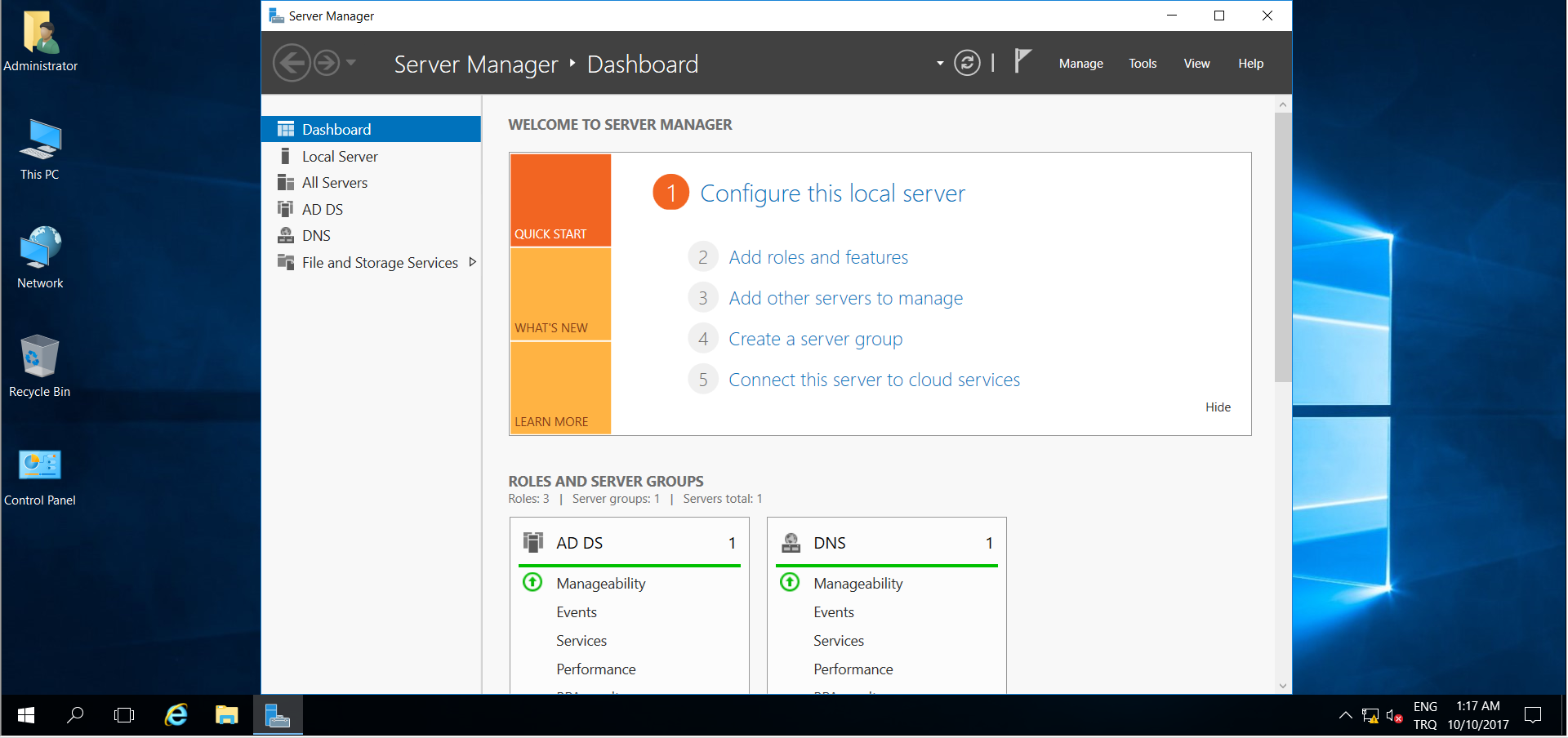Click the DNS tile role icon

[791, 542]
